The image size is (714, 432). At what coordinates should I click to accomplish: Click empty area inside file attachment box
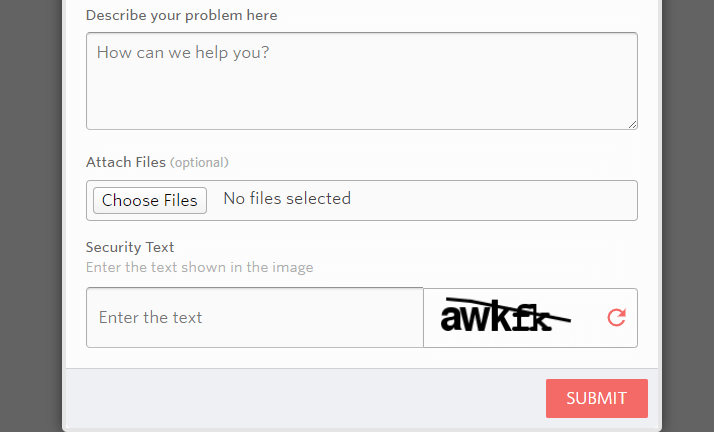coord(492,200)
